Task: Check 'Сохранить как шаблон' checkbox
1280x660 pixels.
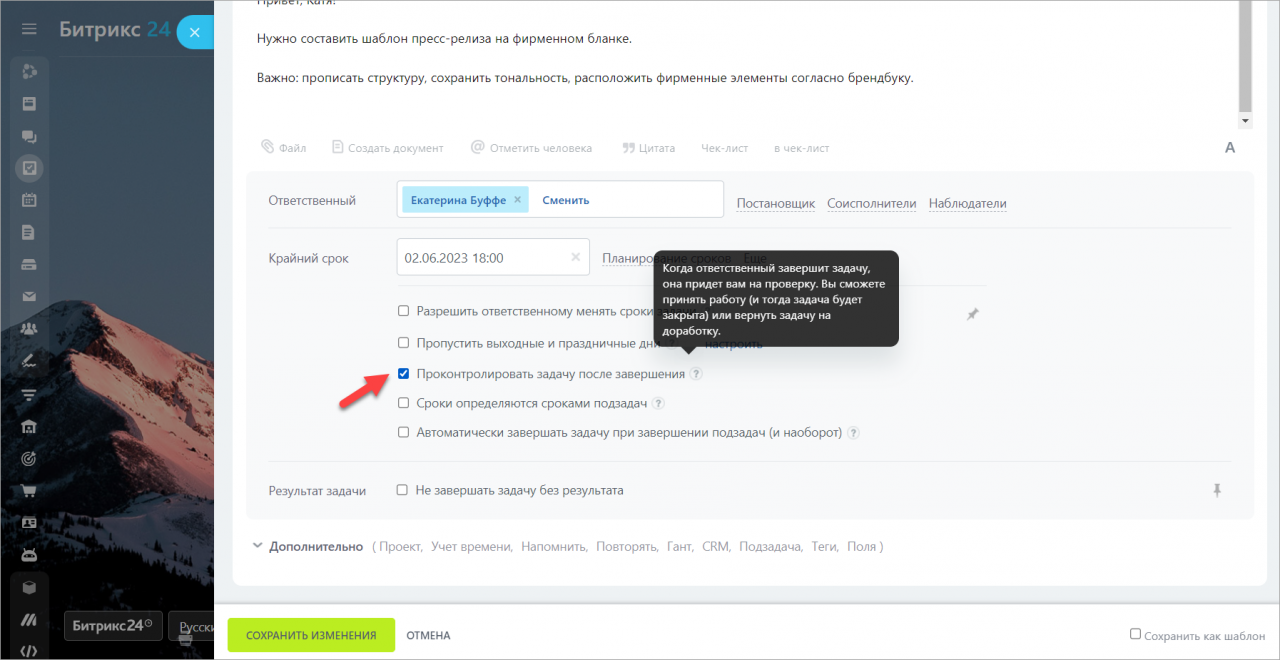Action: [1135, 634]
